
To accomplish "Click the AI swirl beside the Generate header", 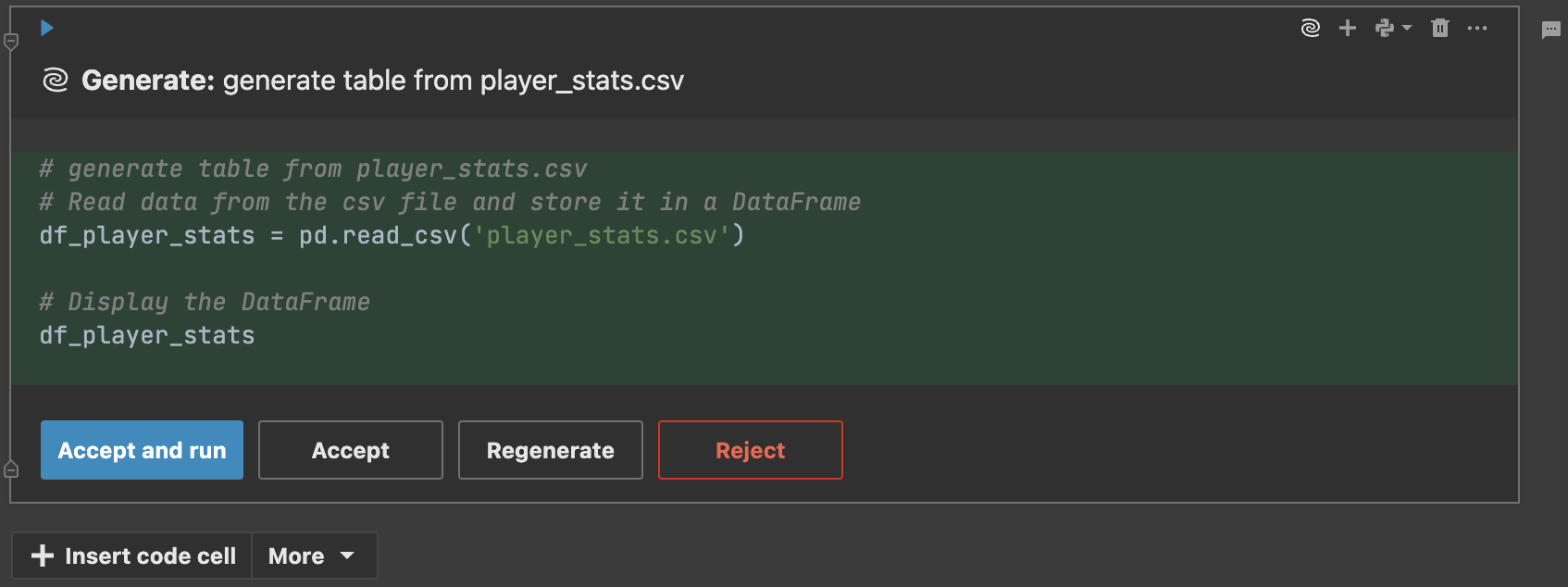I will pos(56,81).
